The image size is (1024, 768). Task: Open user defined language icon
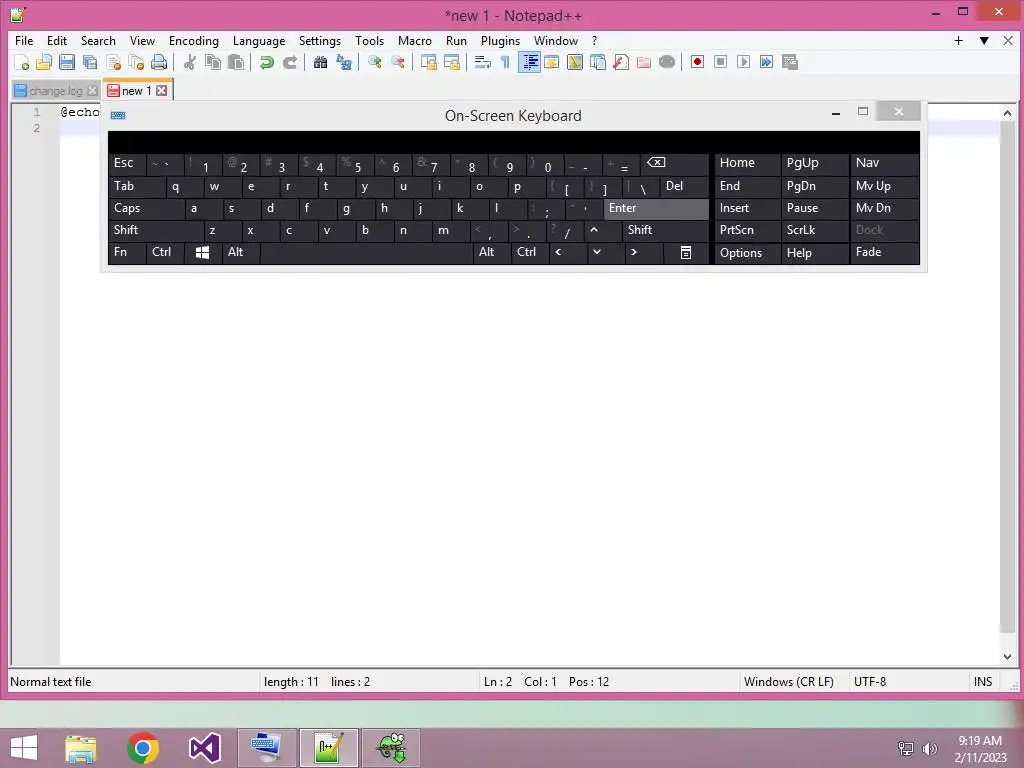point(552,62)
